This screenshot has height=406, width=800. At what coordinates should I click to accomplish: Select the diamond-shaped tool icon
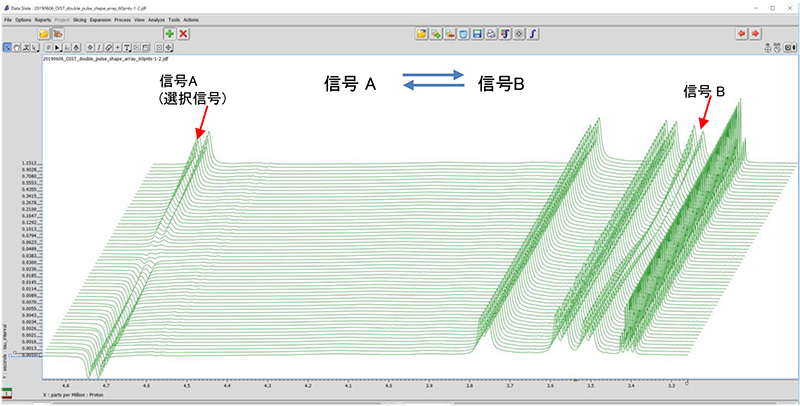tap(90, 47)
